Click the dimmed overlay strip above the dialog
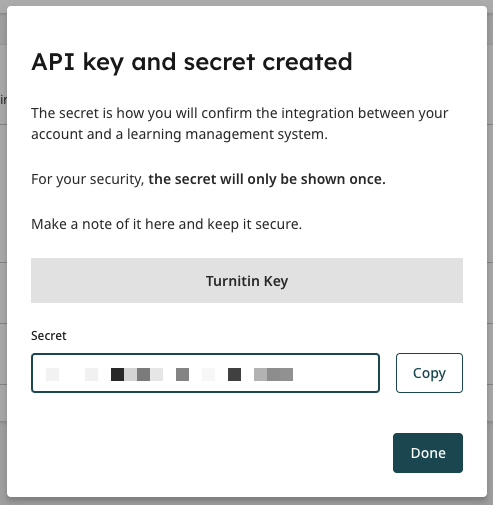The image size is (493, 505). [247, 3]
